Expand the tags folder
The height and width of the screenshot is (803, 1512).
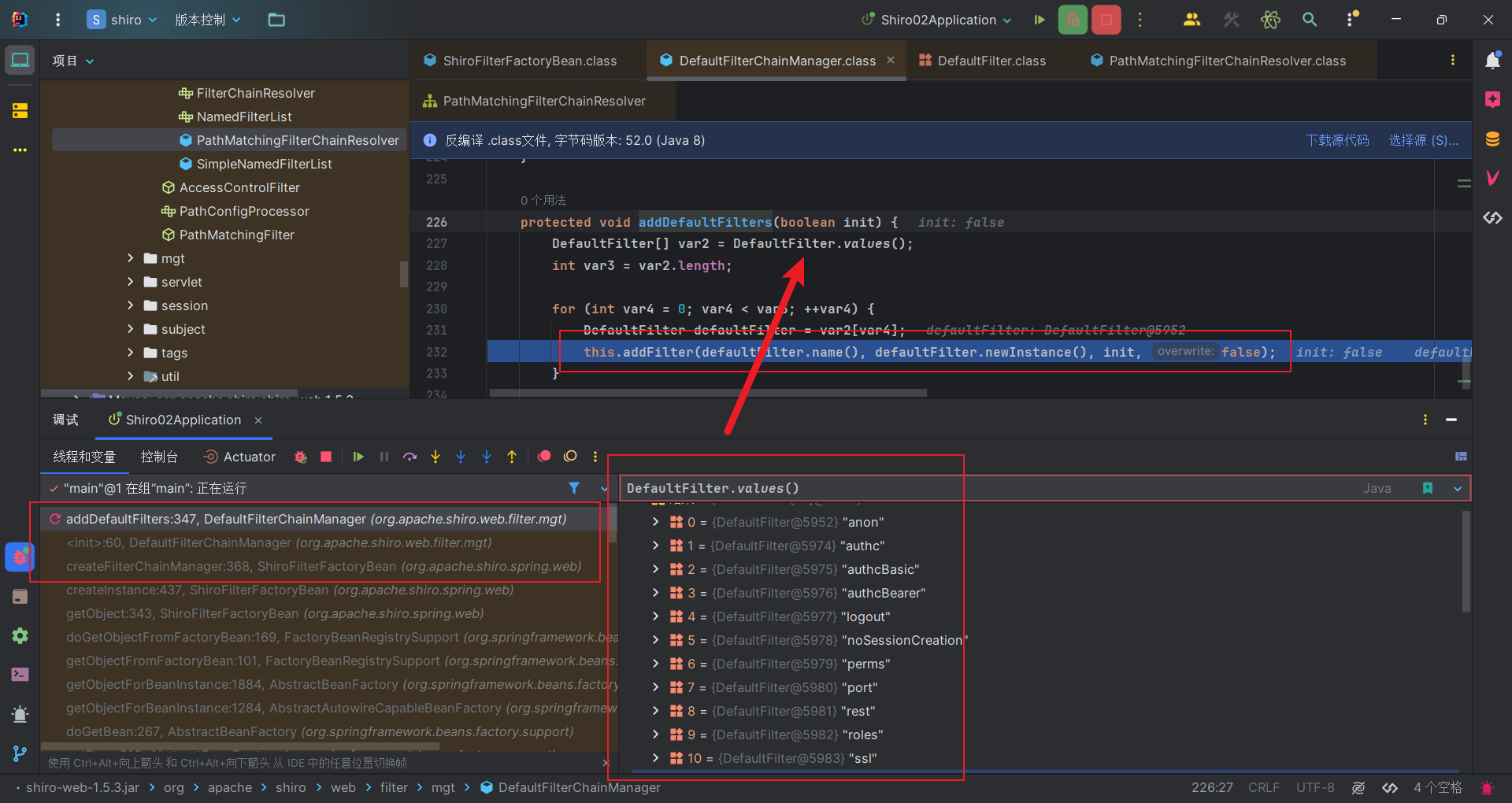(x=131, y=353)
